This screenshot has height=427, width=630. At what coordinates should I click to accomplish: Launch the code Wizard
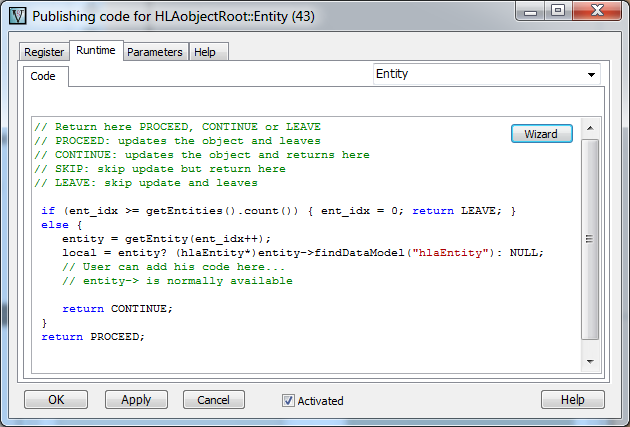541,134
